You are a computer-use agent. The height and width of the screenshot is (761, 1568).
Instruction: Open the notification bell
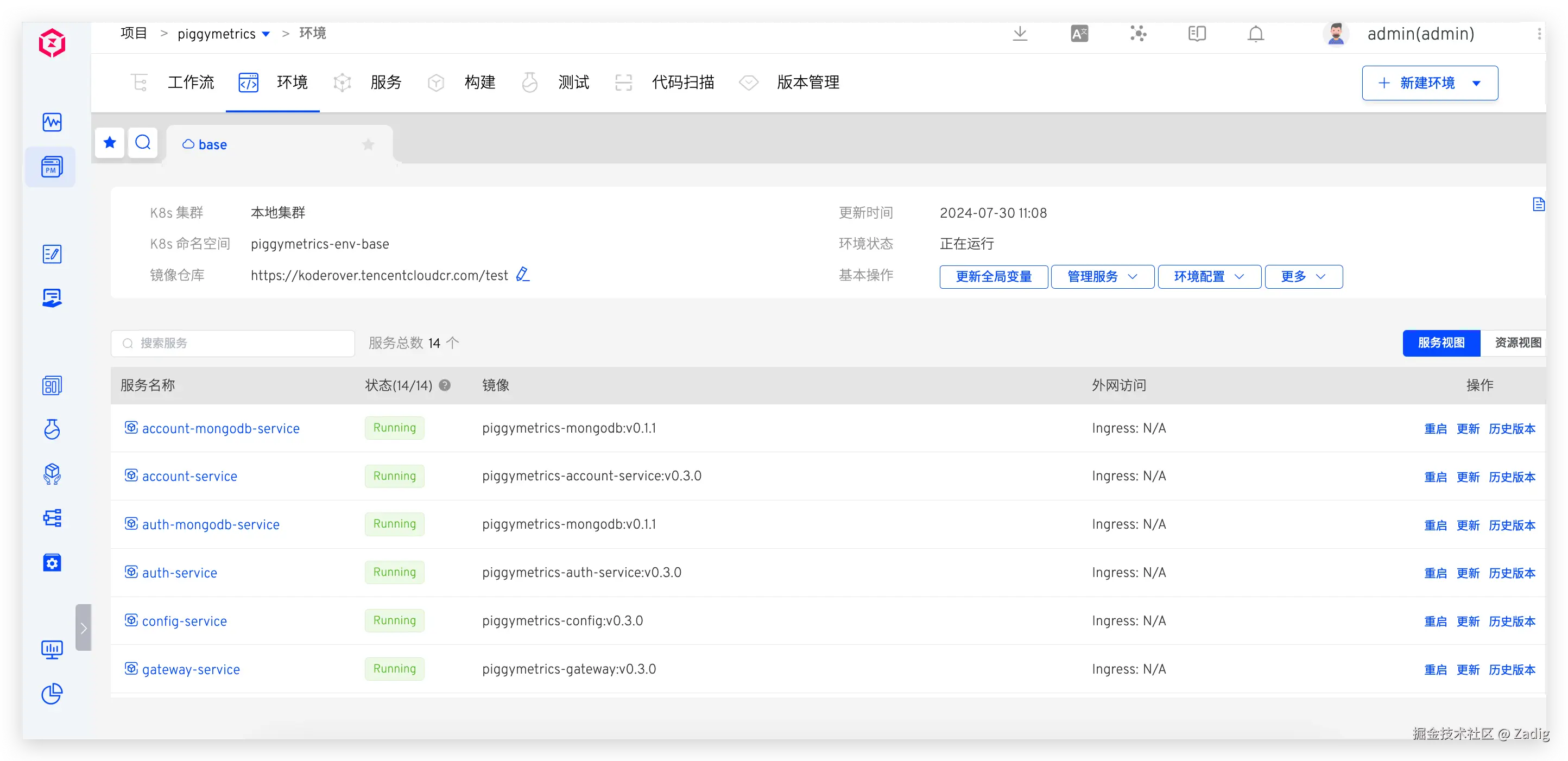[x=1255, y=34]
